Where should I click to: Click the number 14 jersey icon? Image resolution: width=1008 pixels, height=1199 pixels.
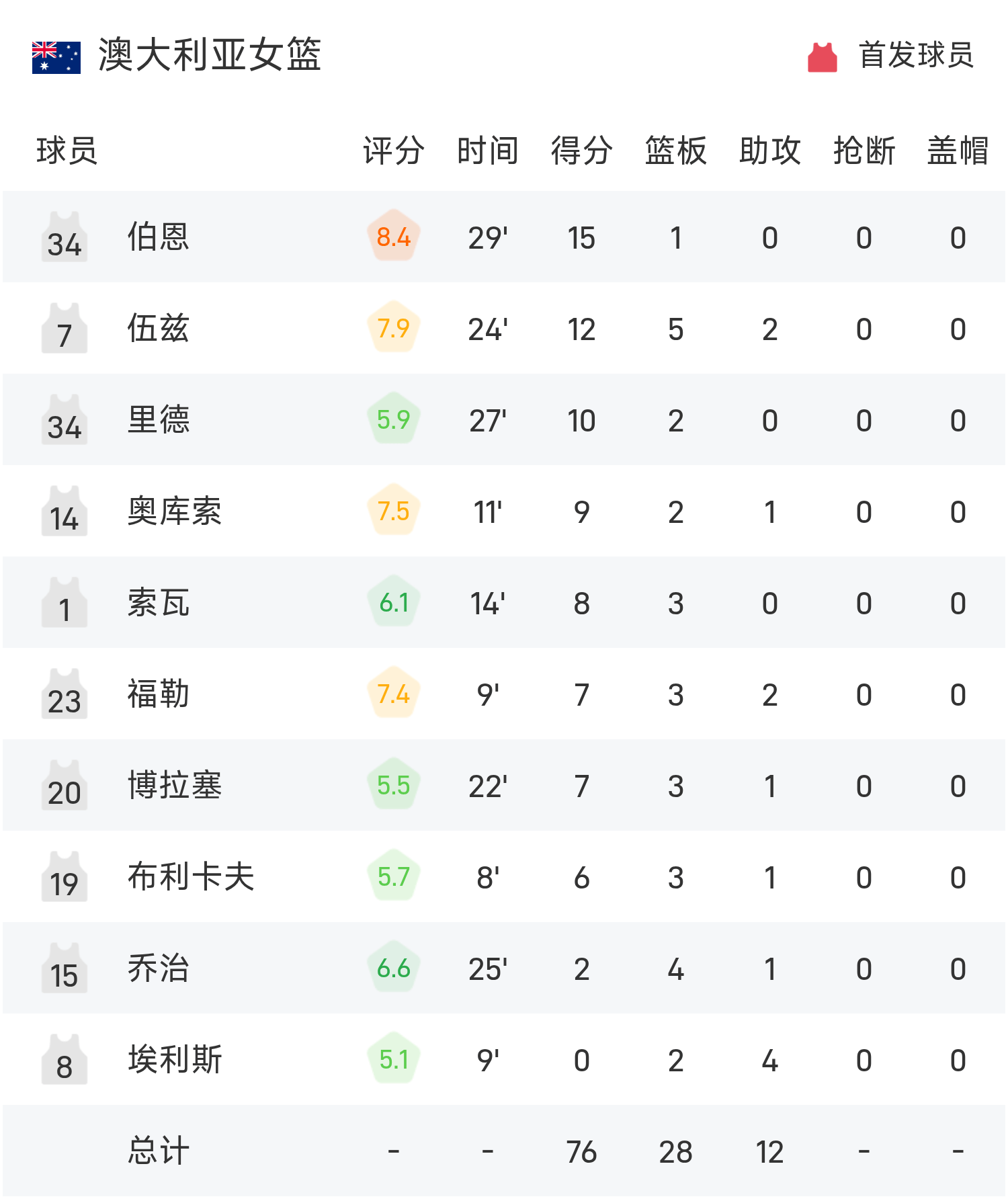[65, 511]
